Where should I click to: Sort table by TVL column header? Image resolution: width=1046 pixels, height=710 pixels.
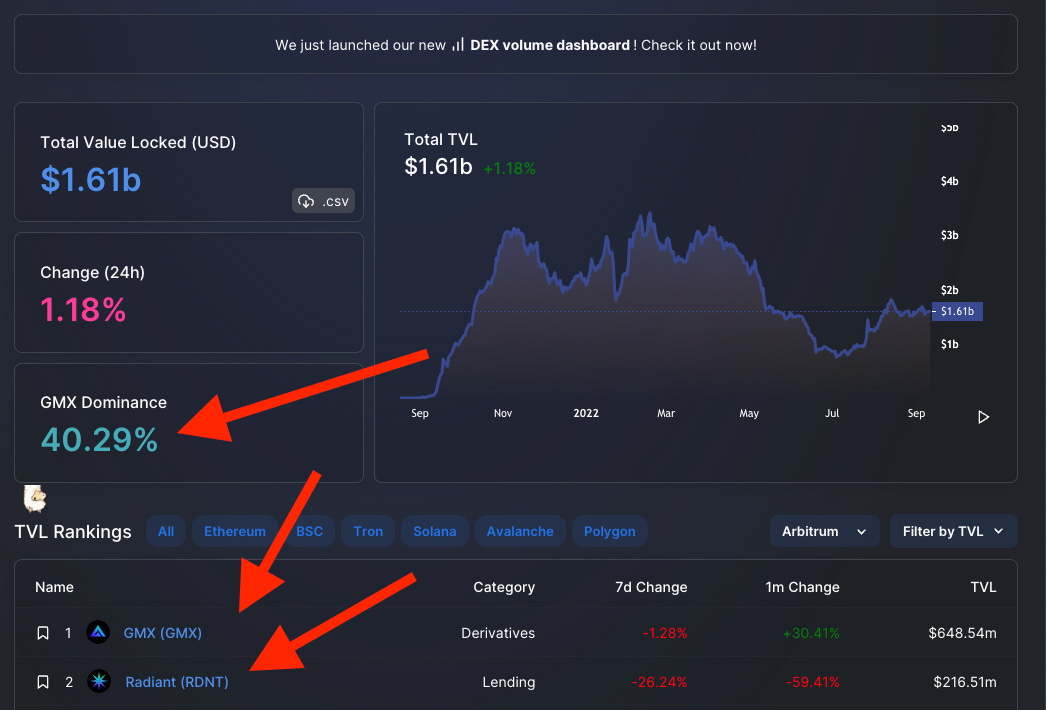[983, 587]
